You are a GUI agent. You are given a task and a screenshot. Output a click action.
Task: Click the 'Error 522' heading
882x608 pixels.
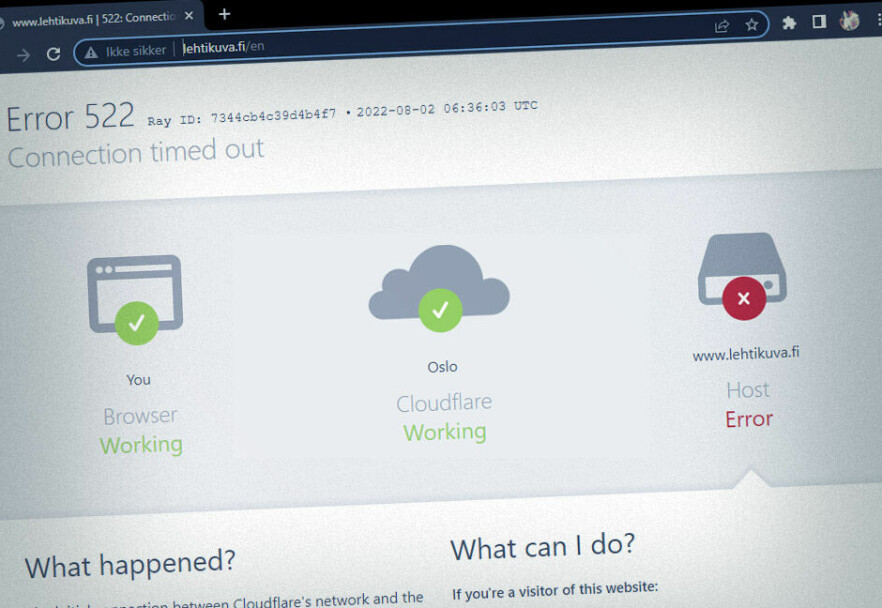pyautogui.click(x=70, y=117)
